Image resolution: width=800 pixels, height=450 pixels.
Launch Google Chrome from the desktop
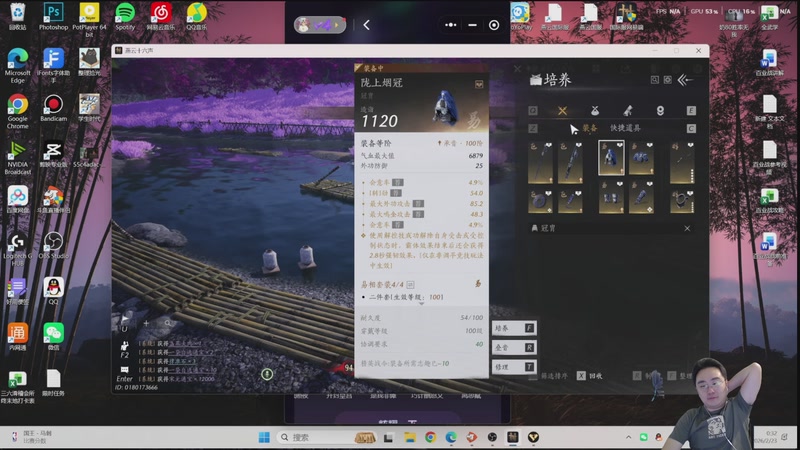(17, 111)
